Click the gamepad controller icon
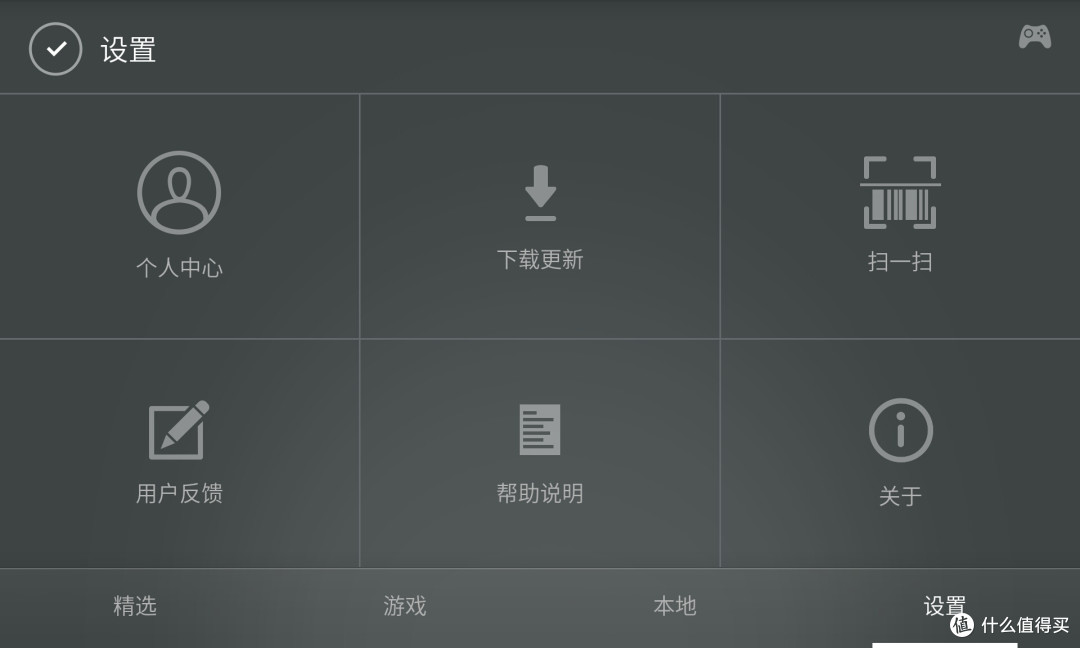Image resolution: width=1080 pixels, height=648 pixels. point(1035,36)
